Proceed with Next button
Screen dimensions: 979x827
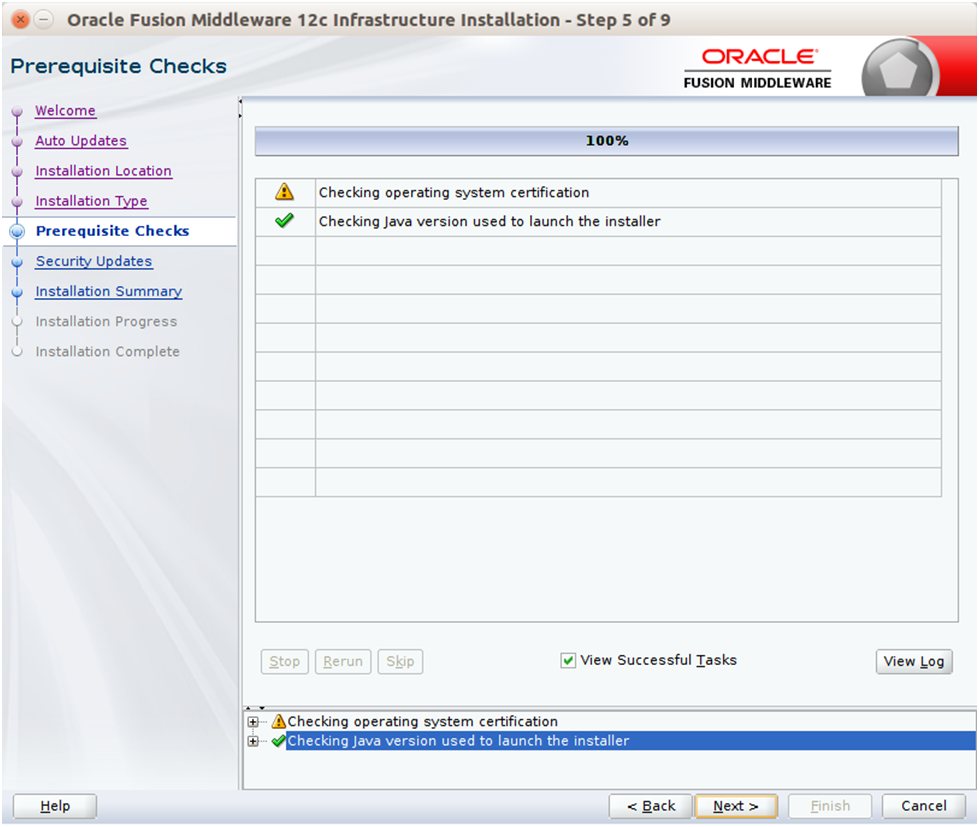click(736, 806)
